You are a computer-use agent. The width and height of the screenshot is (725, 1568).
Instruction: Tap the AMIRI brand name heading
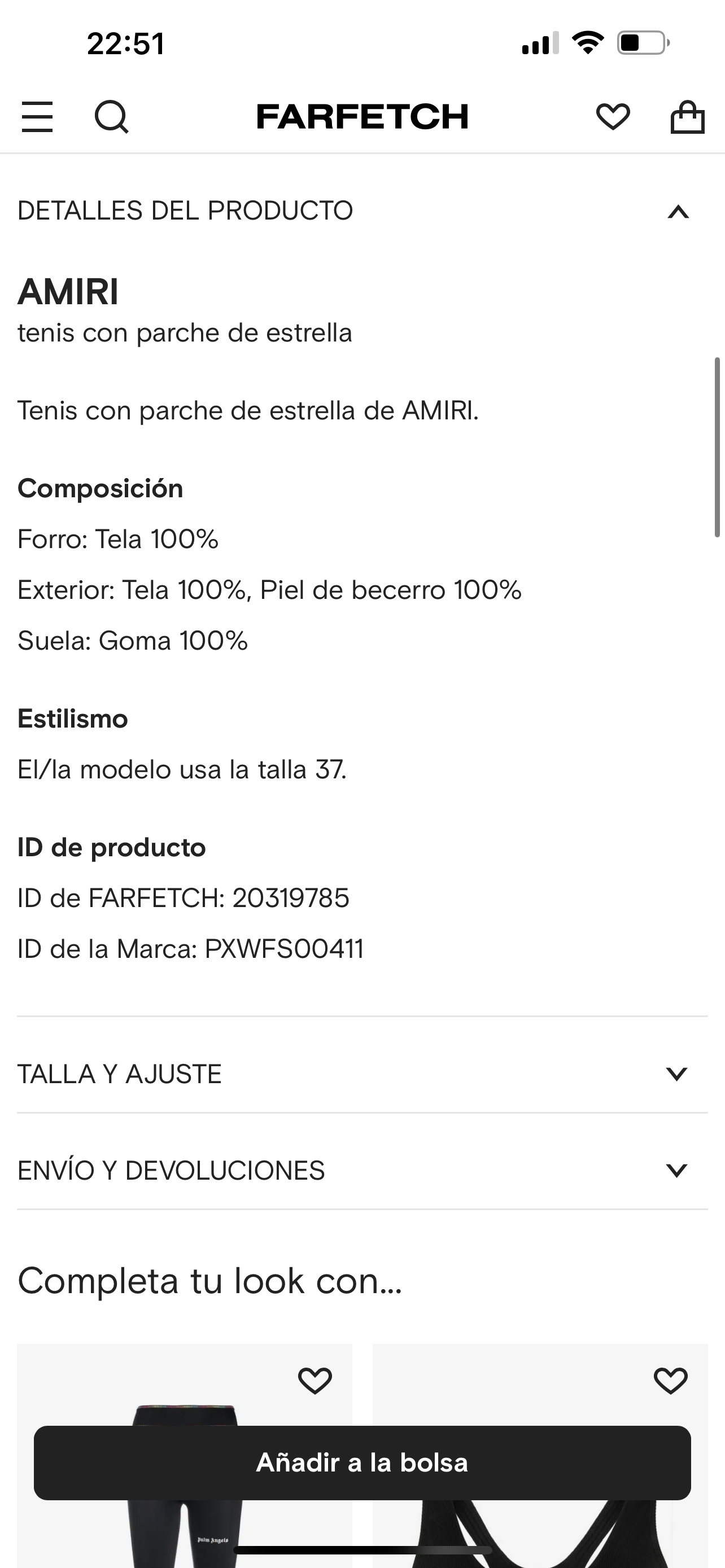[68, 292]
